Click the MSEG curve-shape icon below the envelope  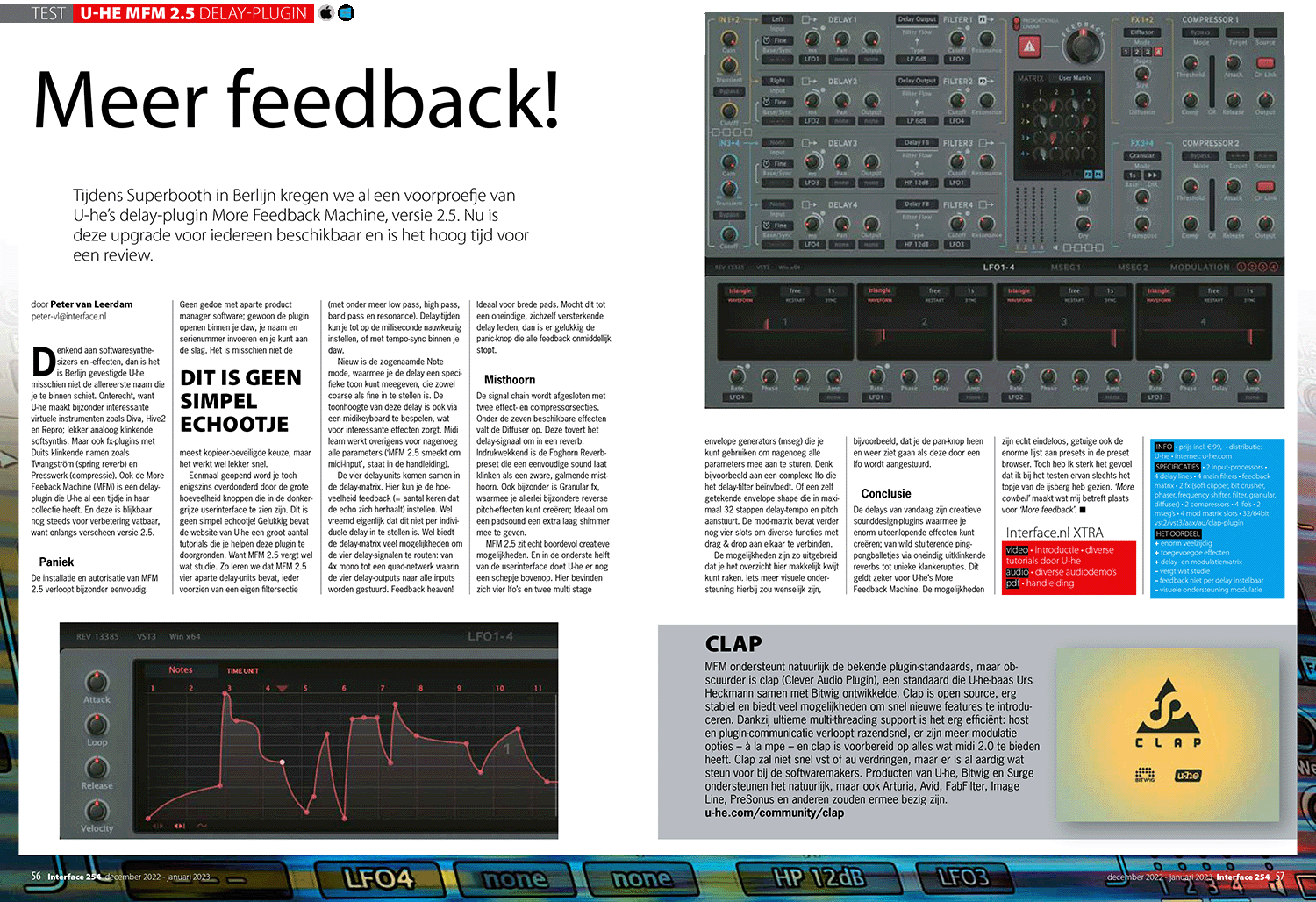(x=201, y=826)
